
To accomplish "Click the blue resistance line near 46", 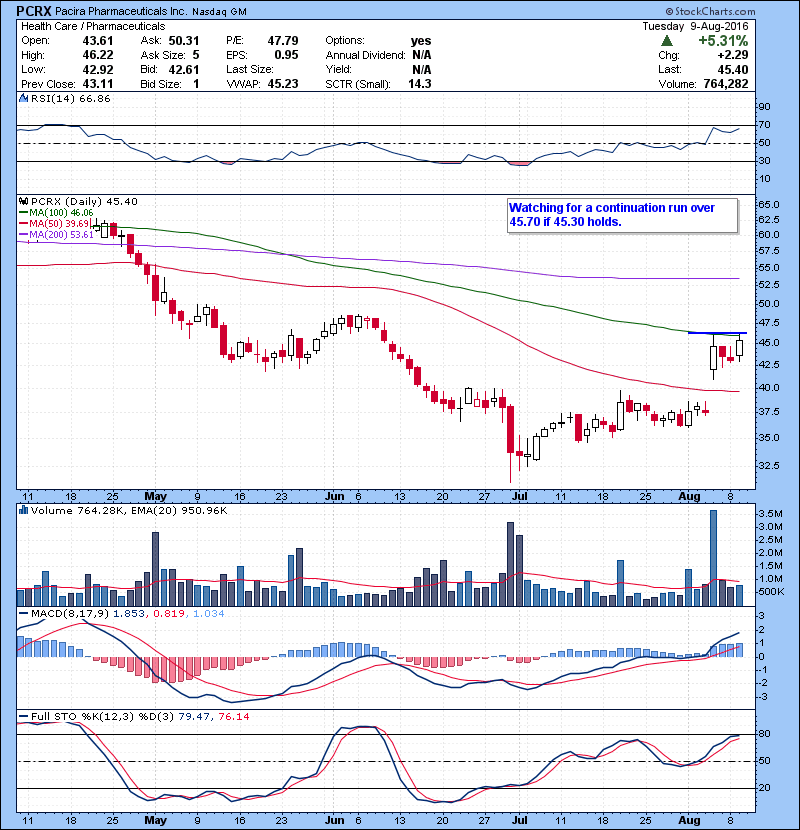I will click(717, 332).
